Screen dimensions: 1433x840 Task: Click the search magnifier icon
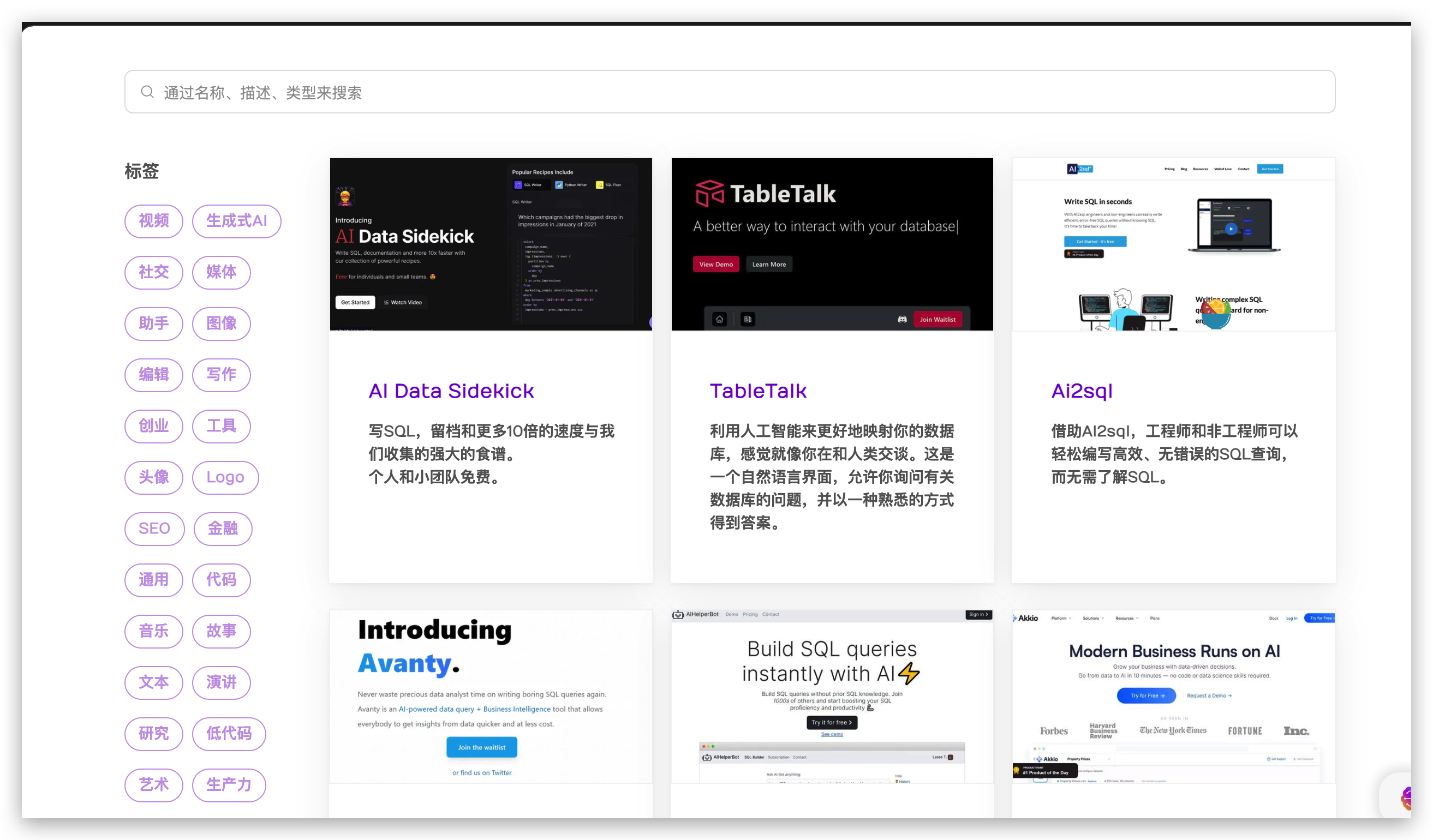tap(147, 92)
